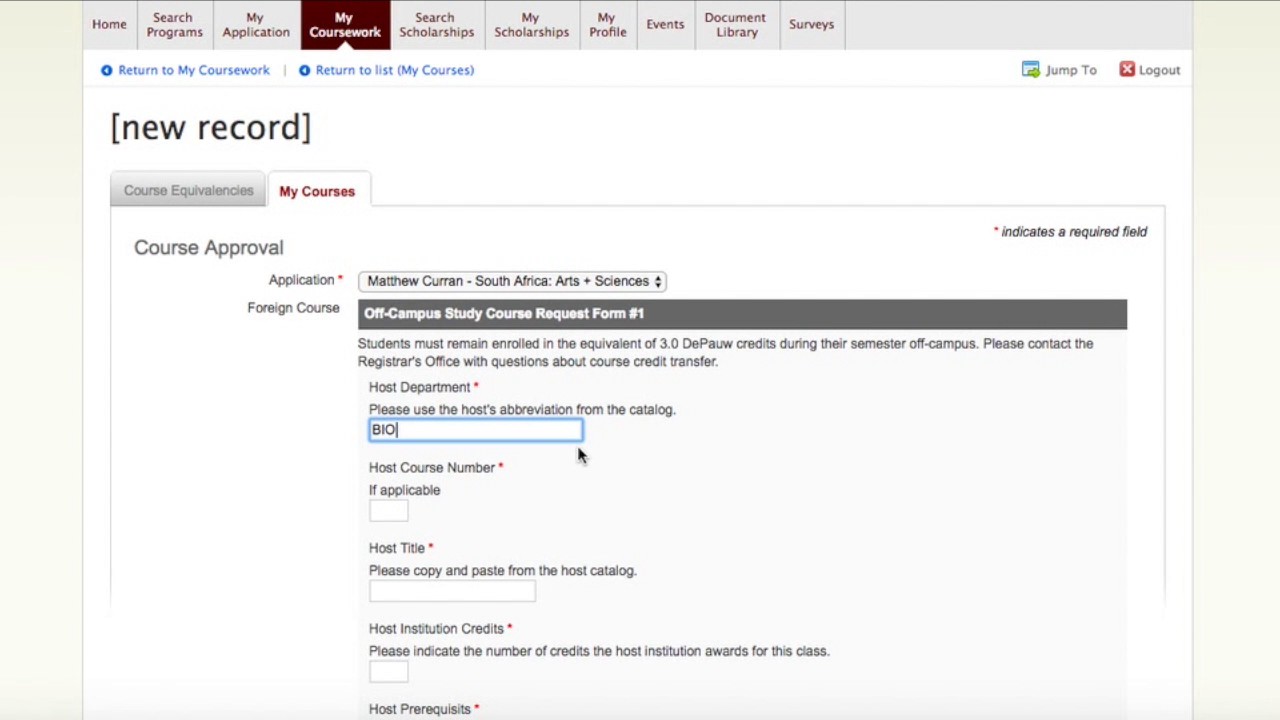
Task: Click the Return to My Coursework arrow icon
Action: tap(106, 70)
